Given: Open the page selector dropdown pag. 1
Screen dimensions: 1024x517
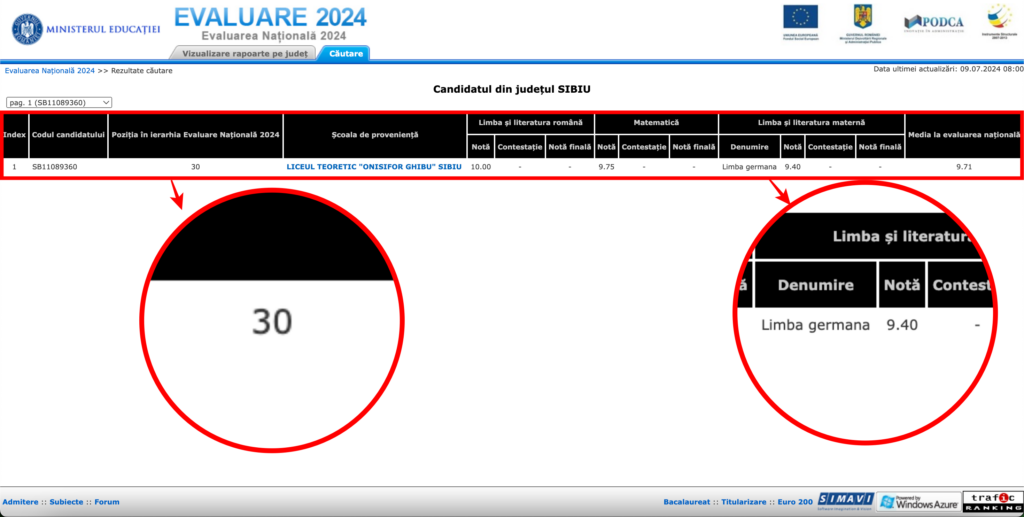Looking at the screenshot, I should pyautogui.click(x=59, y=102).
